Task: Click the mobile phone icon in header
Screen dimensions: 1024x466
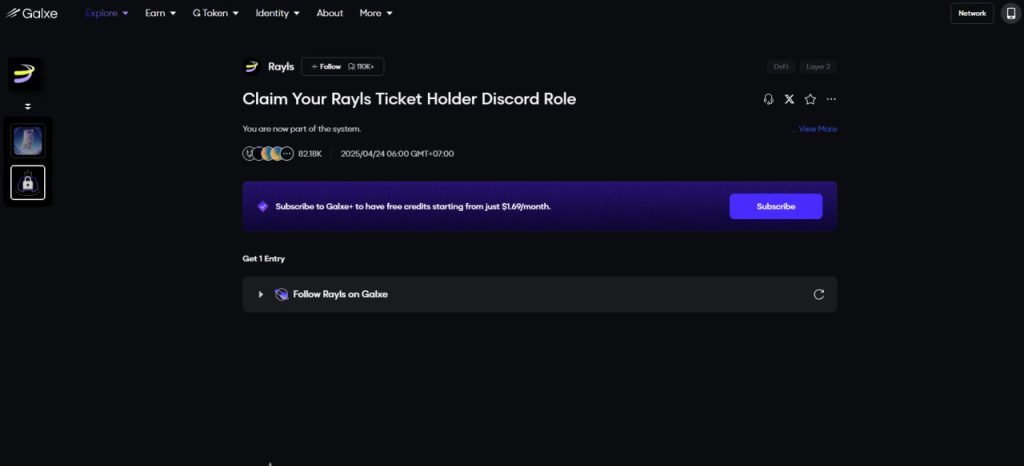Action: 1010,13
